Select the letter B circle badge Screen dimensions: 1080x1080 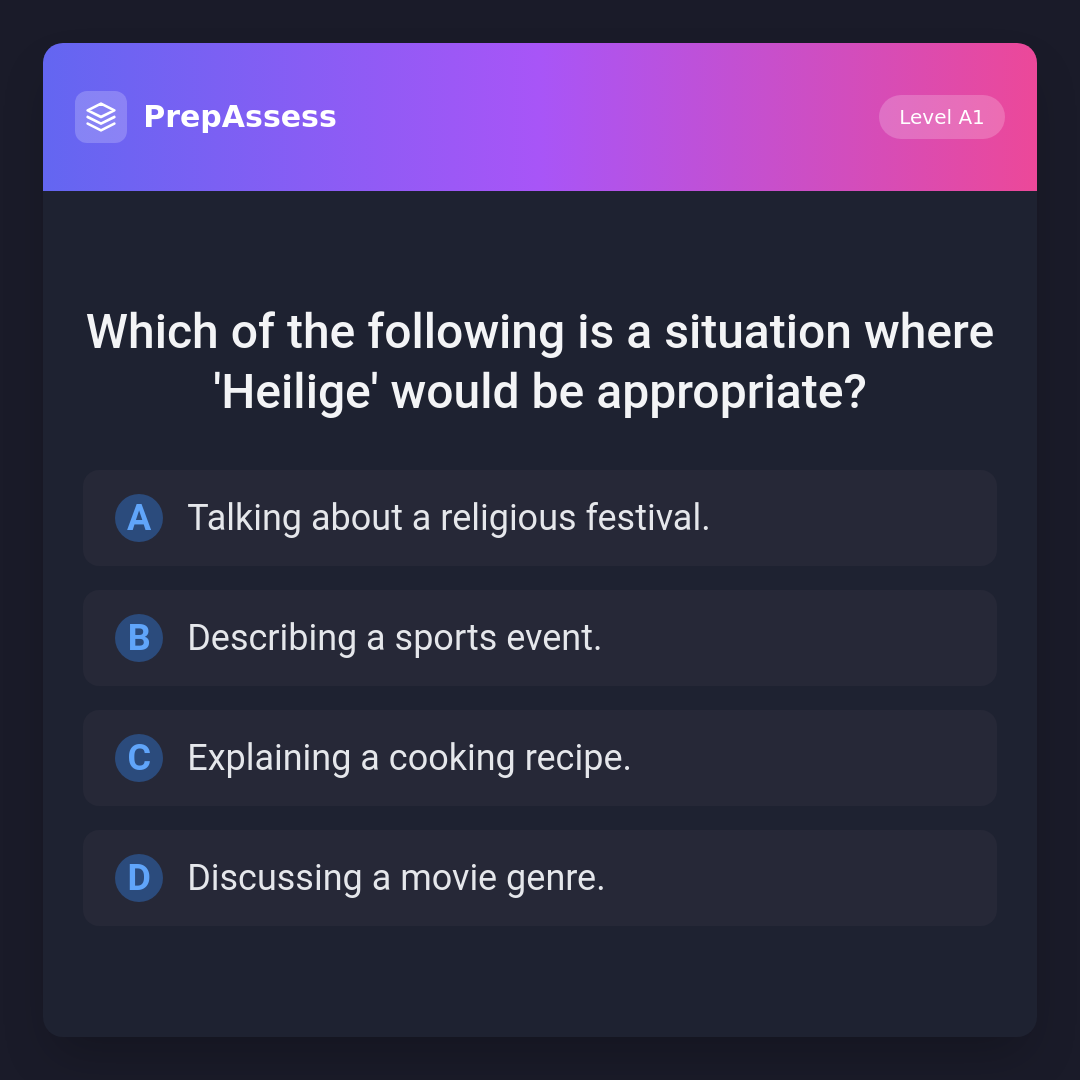[x=139, y=638]
